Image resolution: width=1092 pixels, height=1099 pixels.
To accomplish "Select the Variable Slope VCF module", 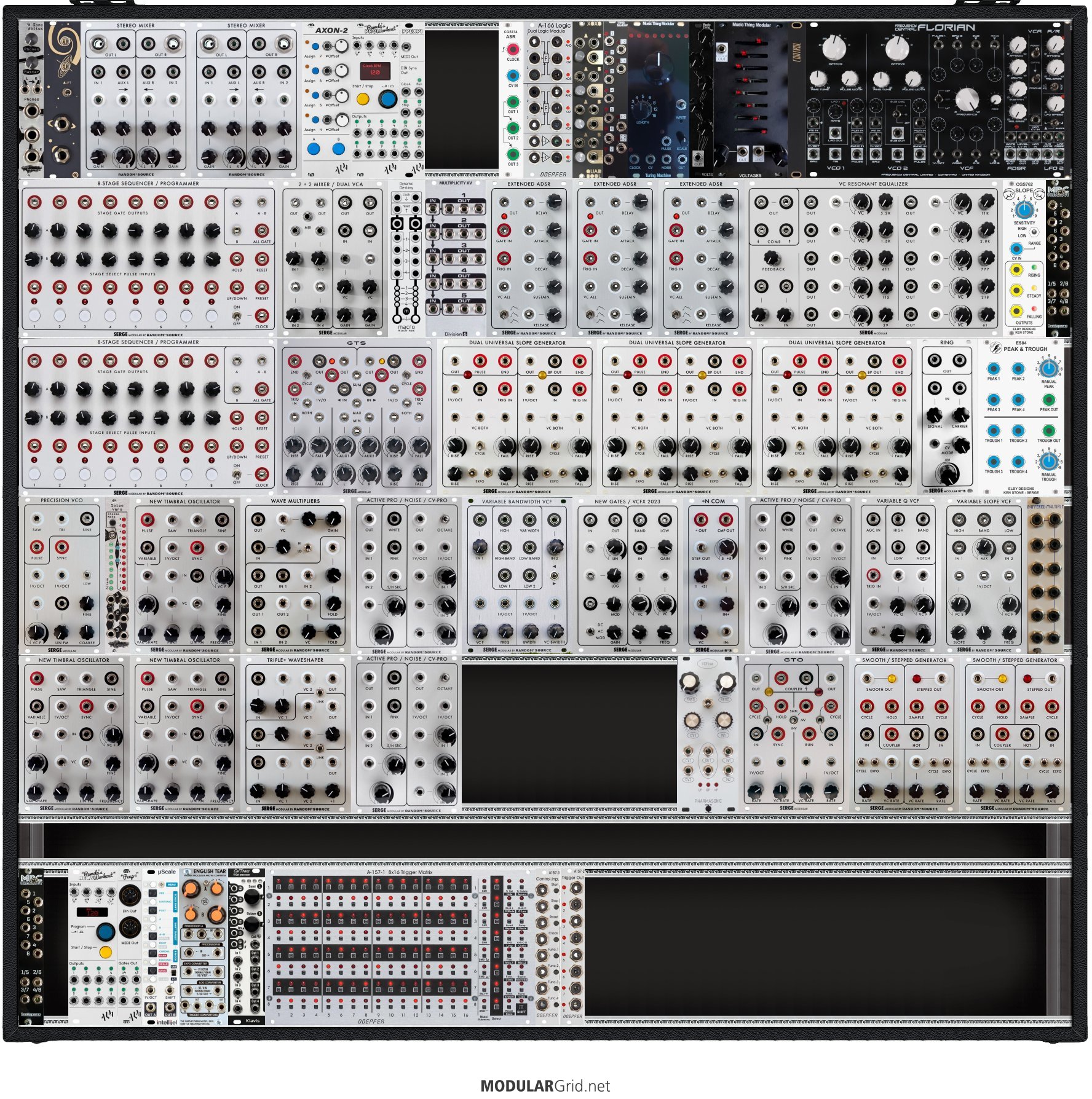I will [x=984, y=575].
